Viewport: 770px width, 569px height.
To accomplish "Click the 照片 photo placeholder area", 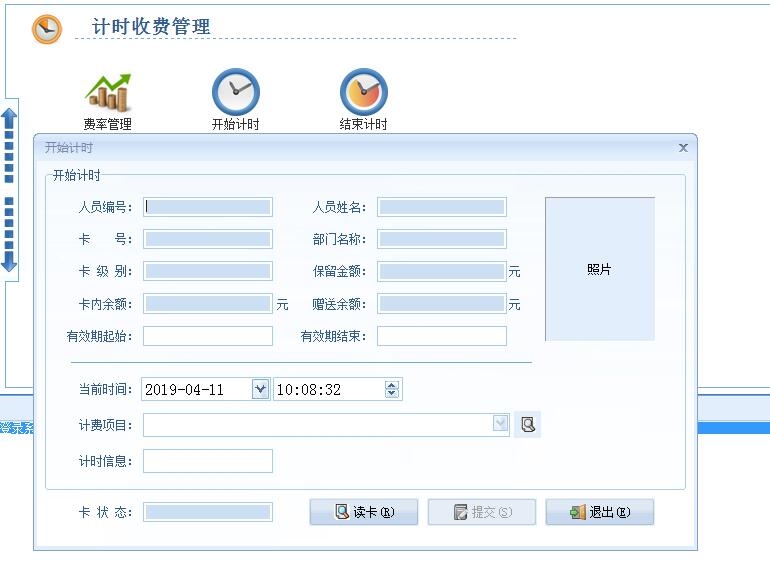I will (599, 269).
